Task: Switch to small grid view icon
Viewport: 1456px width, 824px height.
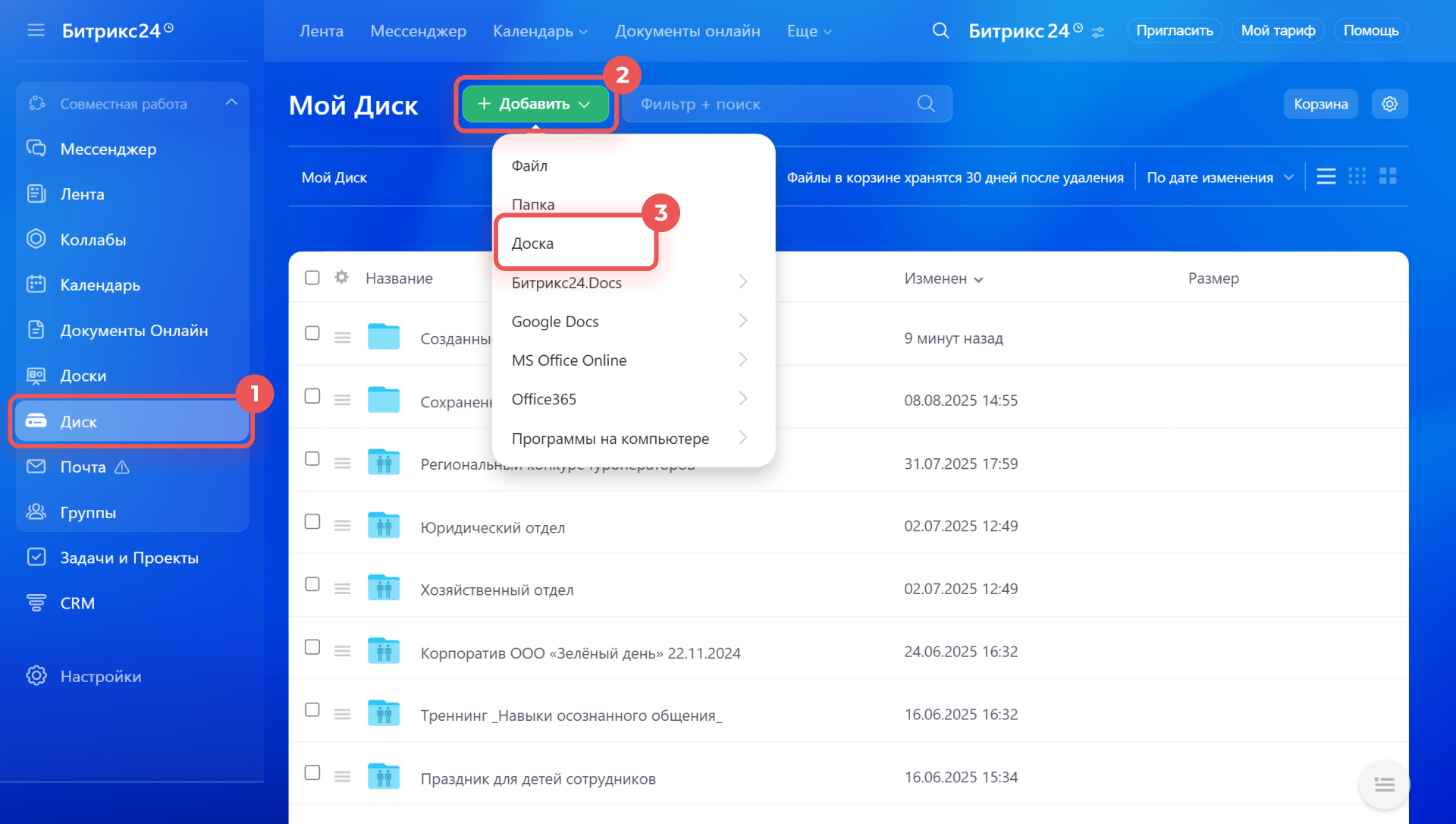Action: click(1357, 177)
